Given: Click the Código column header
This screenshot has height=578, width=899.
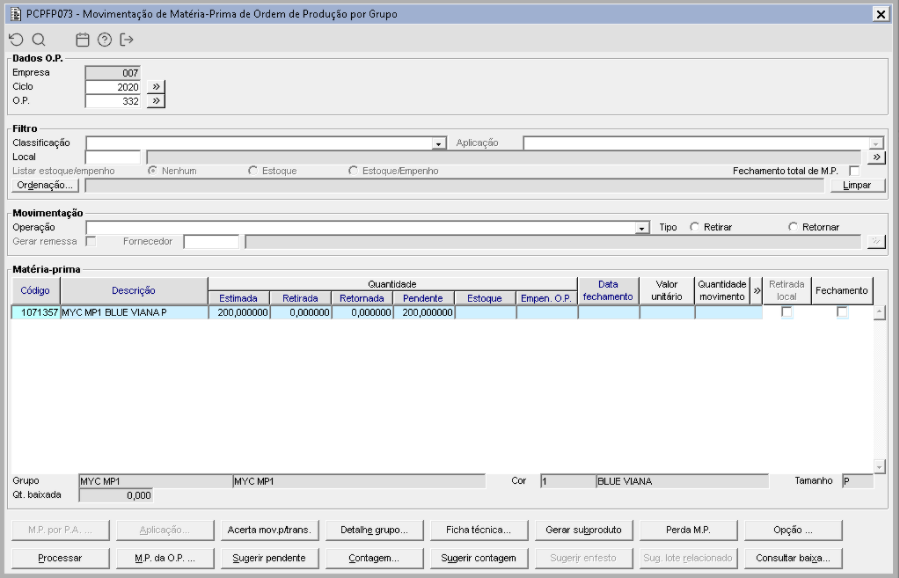Looking at the screenshot, I should [x=36, y=291].
